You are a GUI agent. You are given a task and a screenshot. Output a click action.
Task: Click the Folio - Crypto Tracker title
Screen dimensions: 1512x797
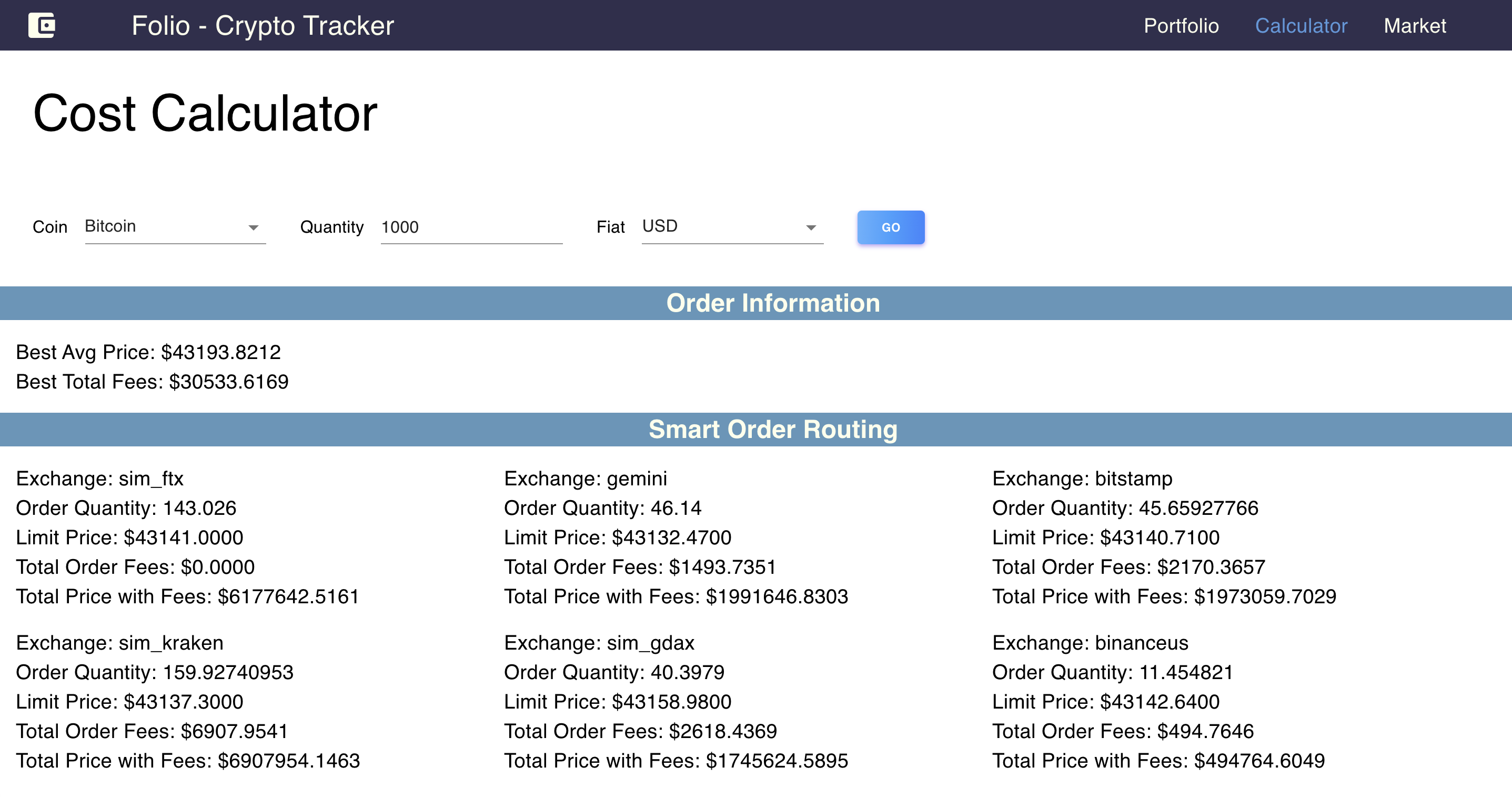[263, 26]
